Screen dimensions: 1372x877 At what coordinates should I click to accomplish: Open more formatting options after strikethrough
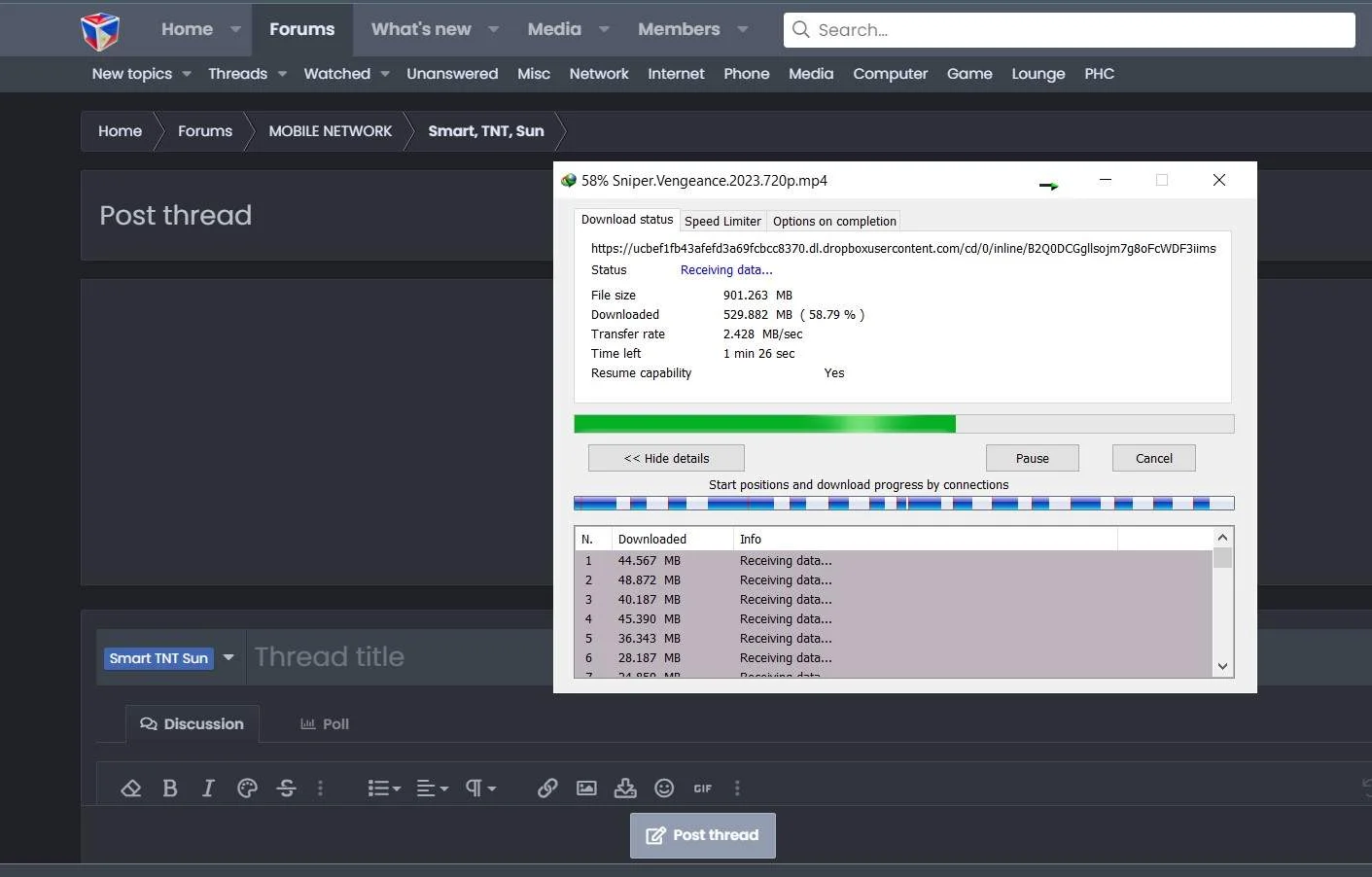coord(320,789)
